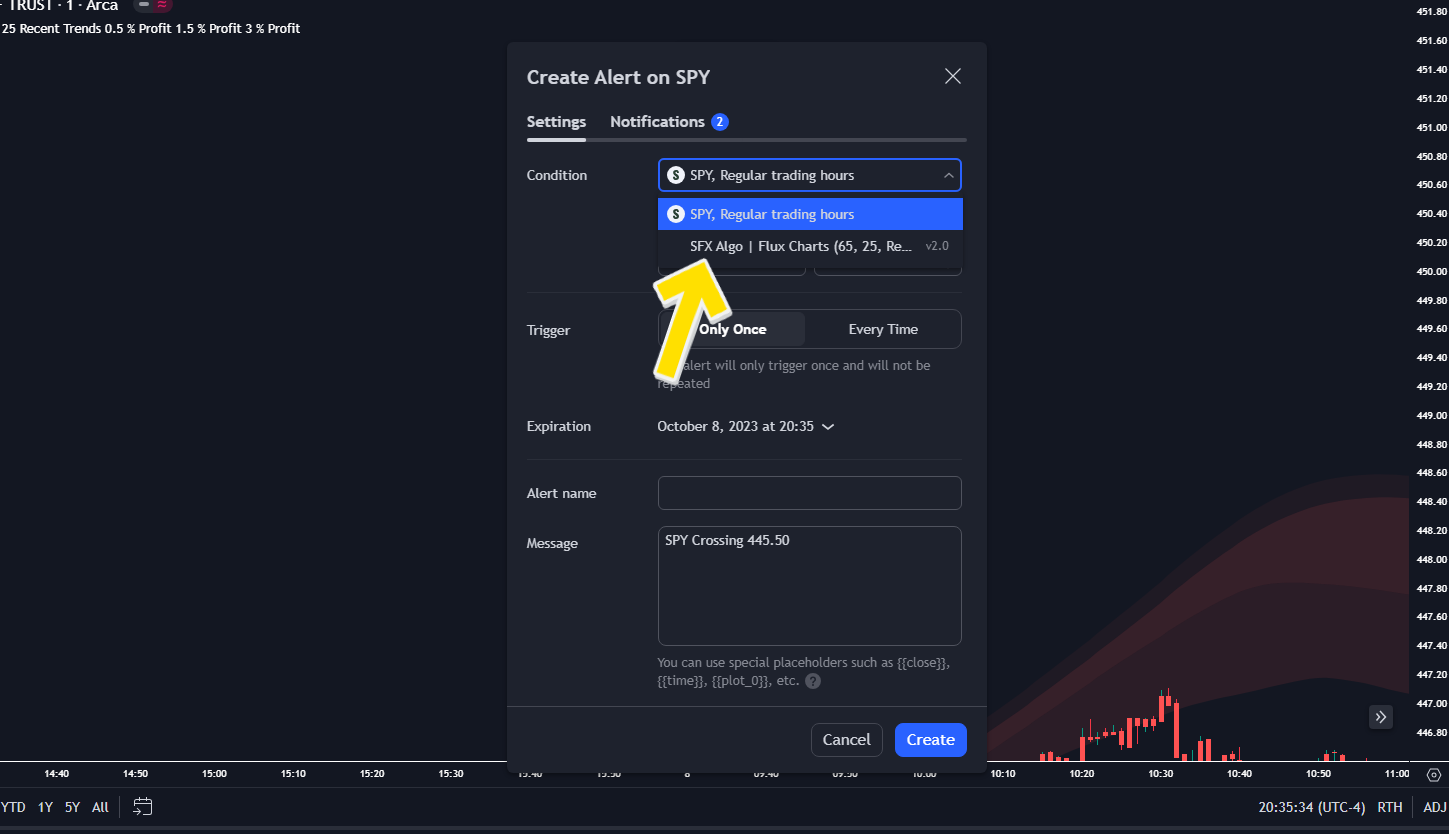Open placeholders help question mark icon

pos(813,681)
